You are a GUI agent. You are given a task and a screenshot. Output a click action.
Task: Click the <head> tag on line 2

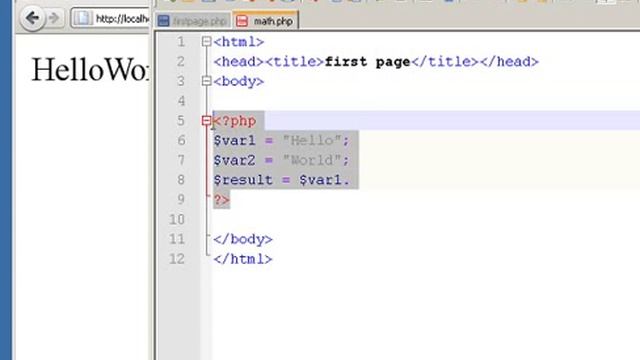[239, 62]
